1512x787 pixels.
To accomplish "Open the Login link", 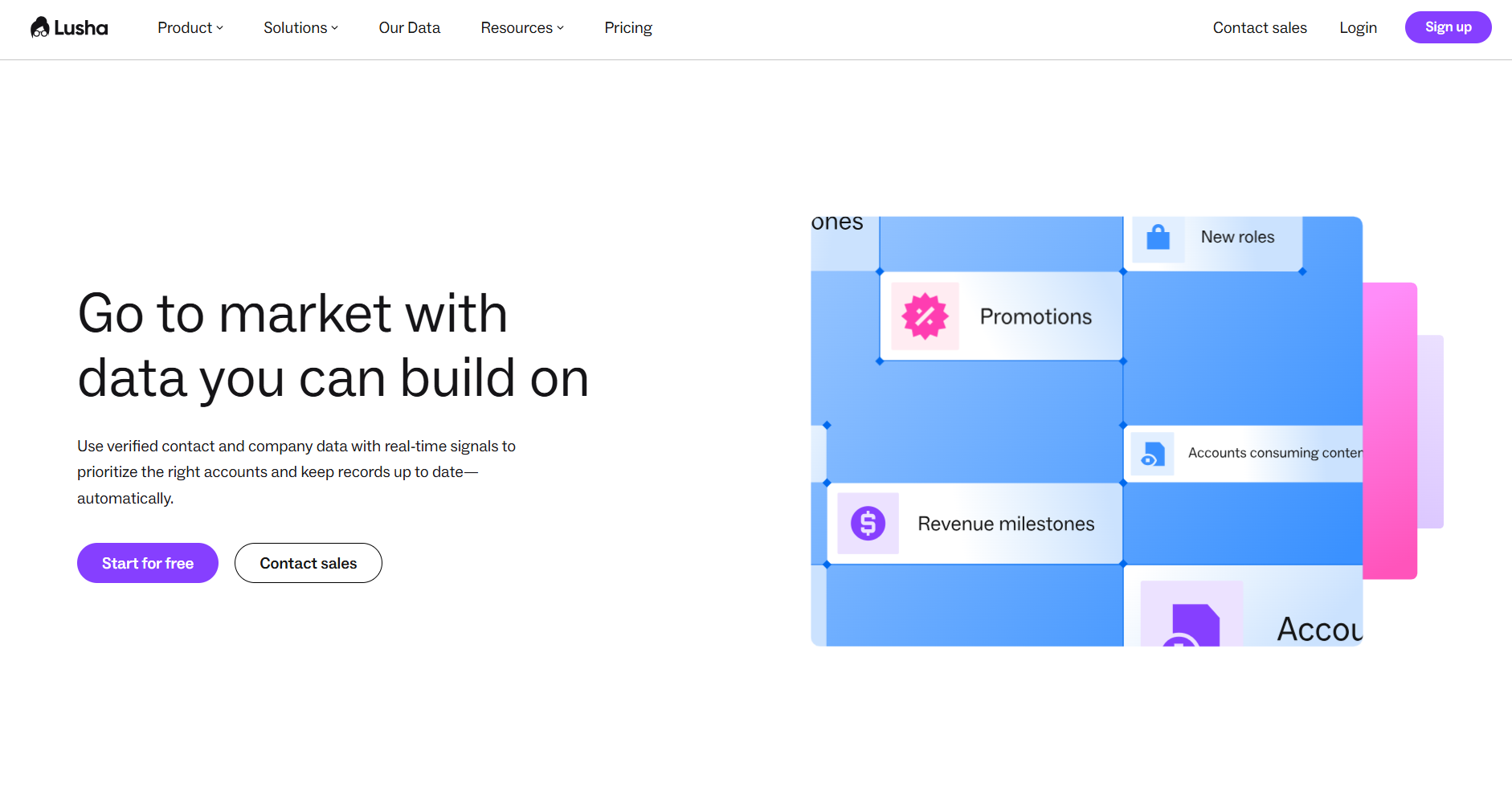I will 1358,28.
